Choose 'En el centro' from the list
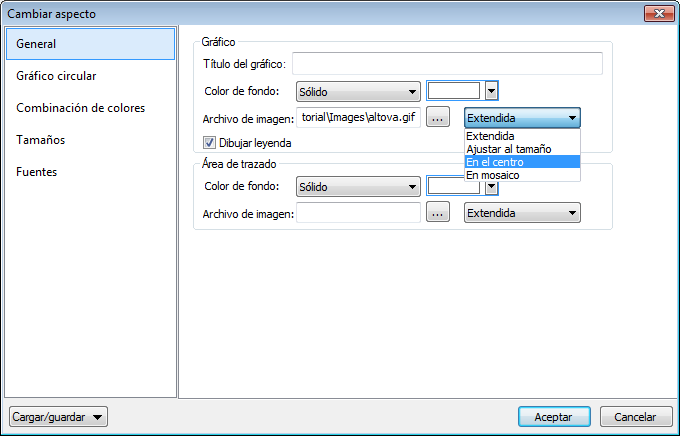Screen dimensions: 680x436 coord(522,162)
